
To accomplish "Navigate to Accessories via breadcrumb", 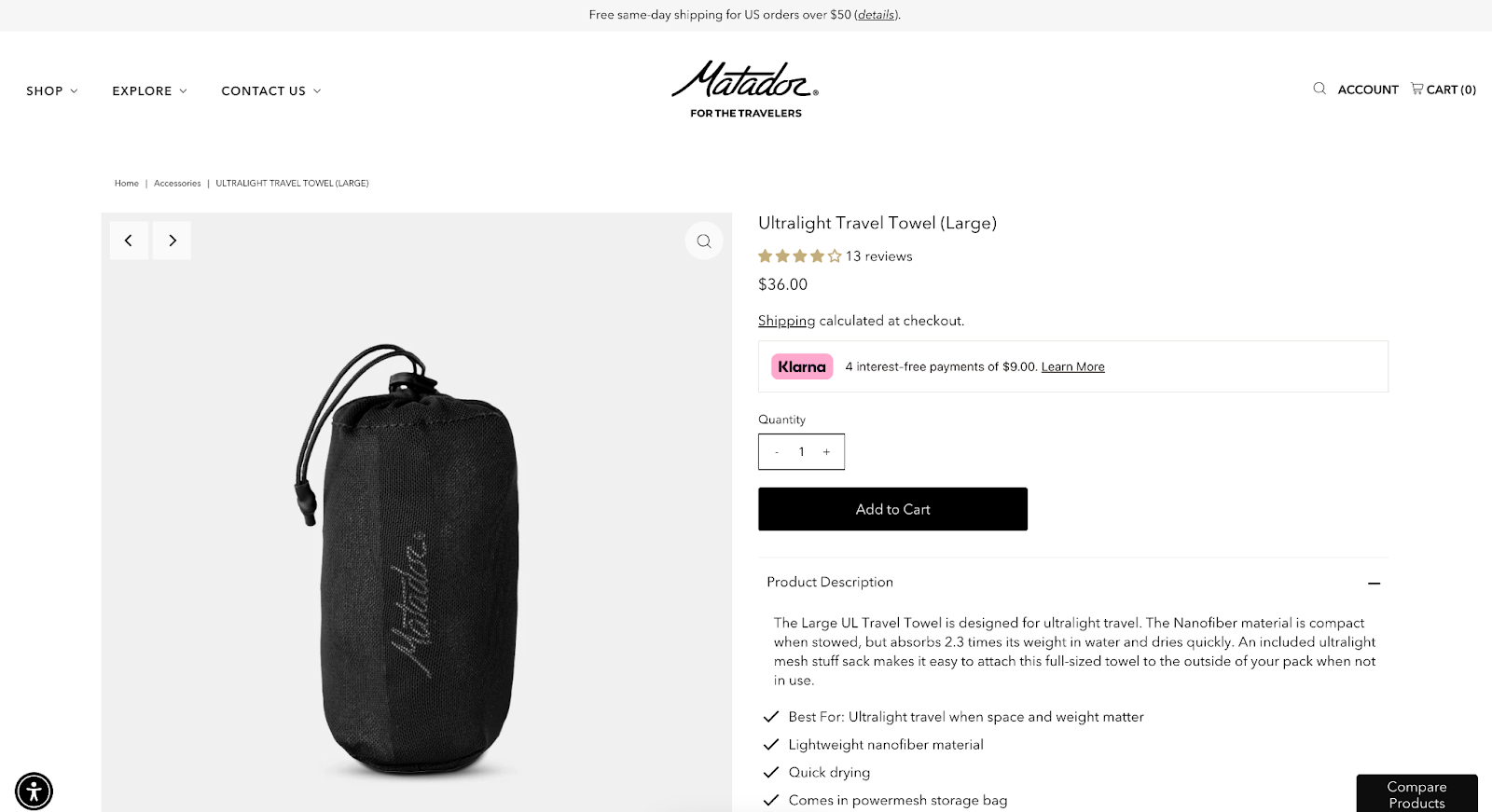I will click(x=176, y=183).
